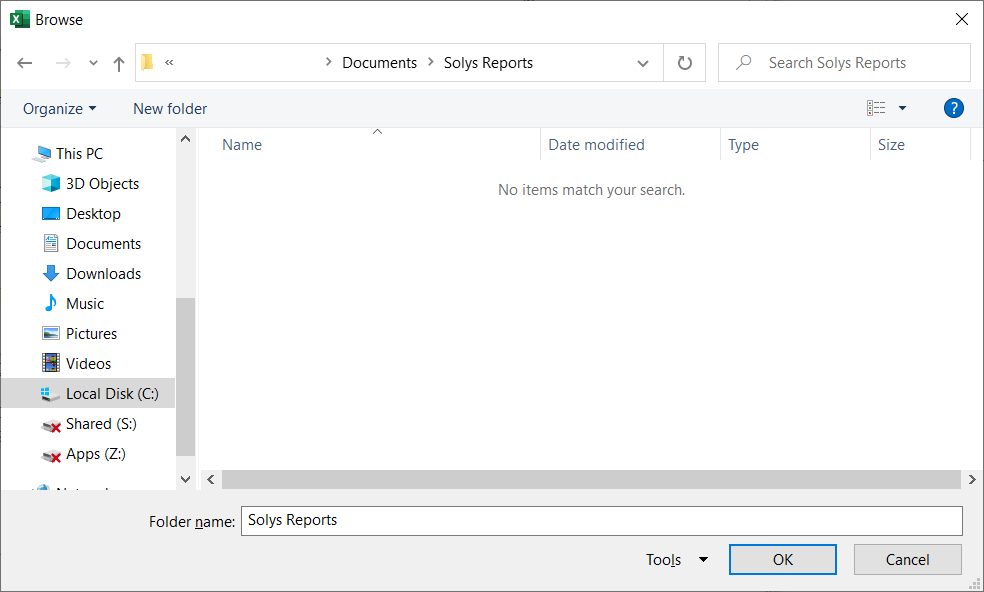Open 3D Objects in the sidebar

pos(102,184)
